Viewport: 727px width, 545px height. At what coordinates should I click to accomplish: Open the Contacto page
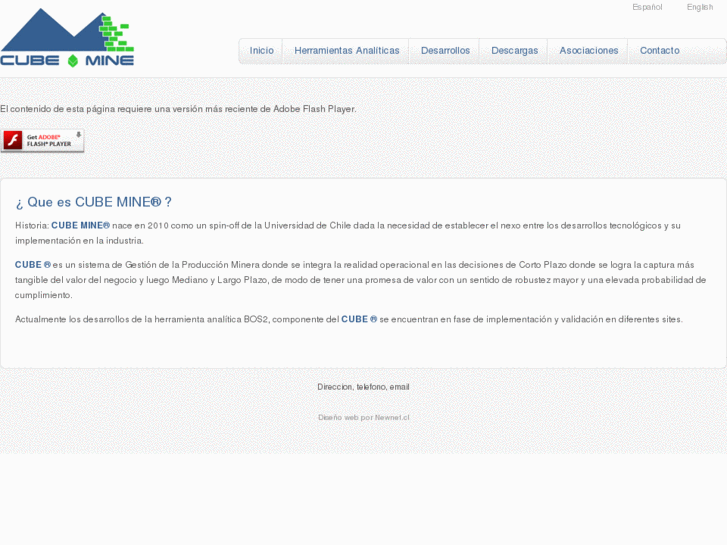coord(659,51)
